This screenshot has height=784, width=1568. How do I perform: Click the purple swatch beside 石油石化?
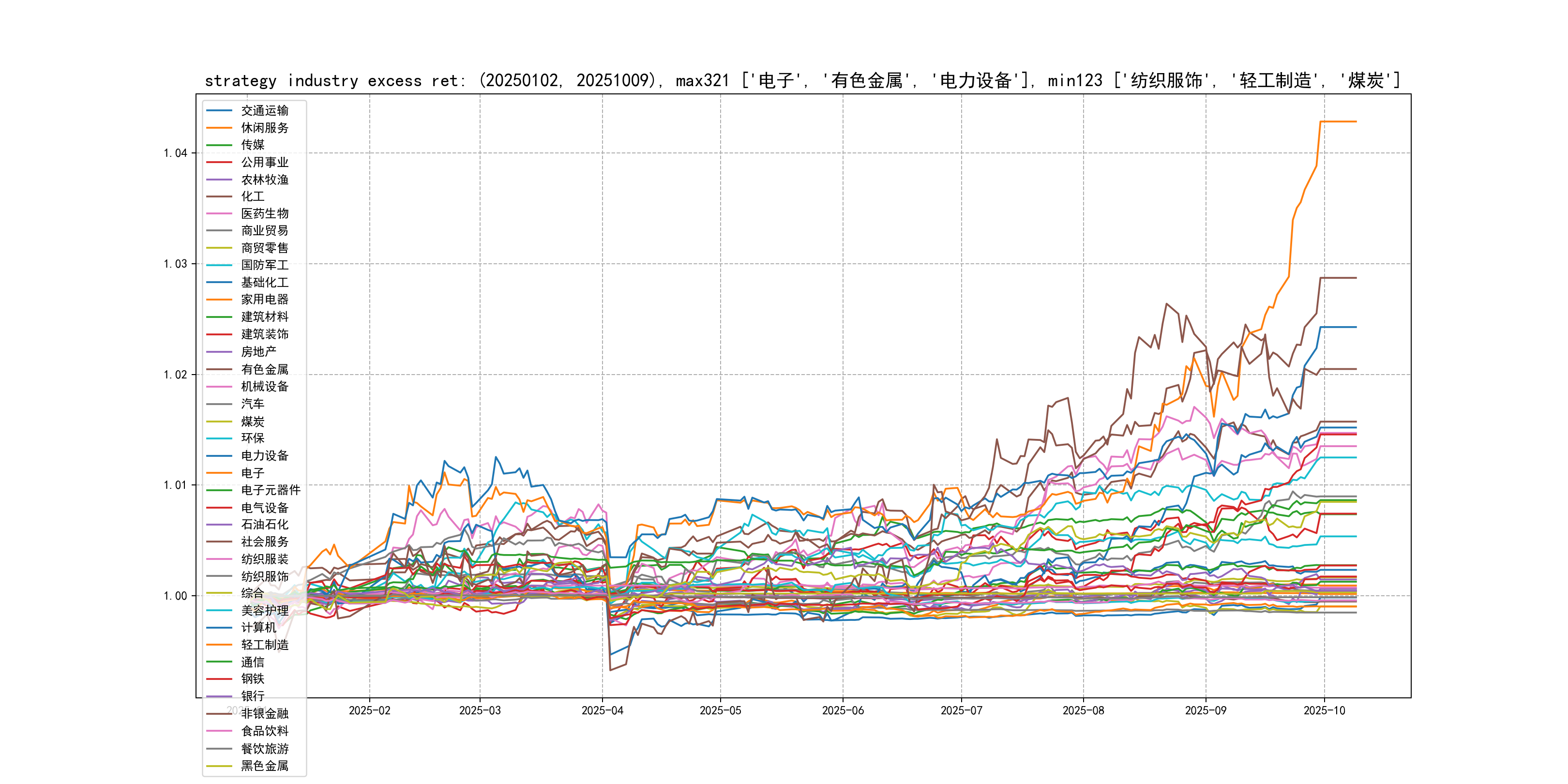coord(219,525)
